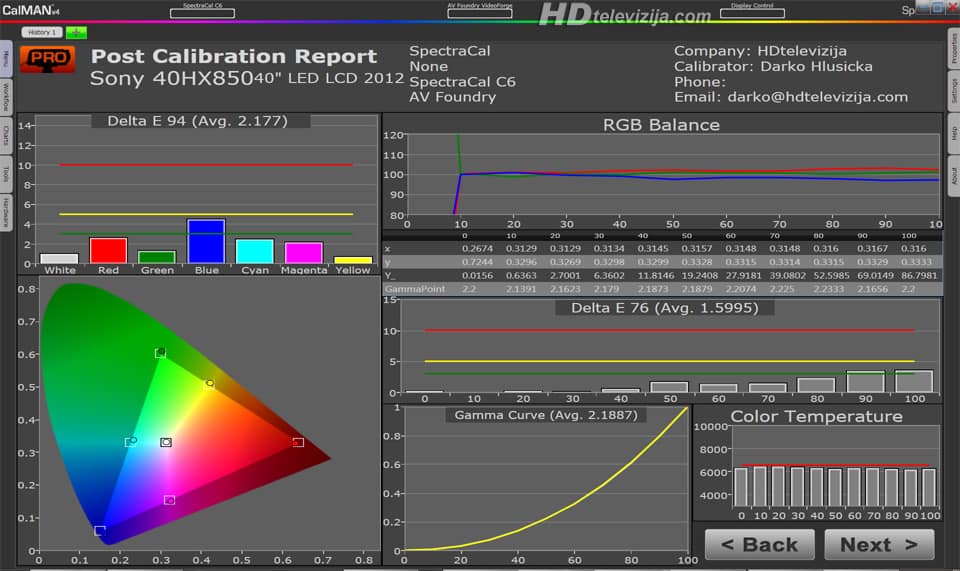Click the red primary point on CIE chart
The image size is (960, 571).
298,442
